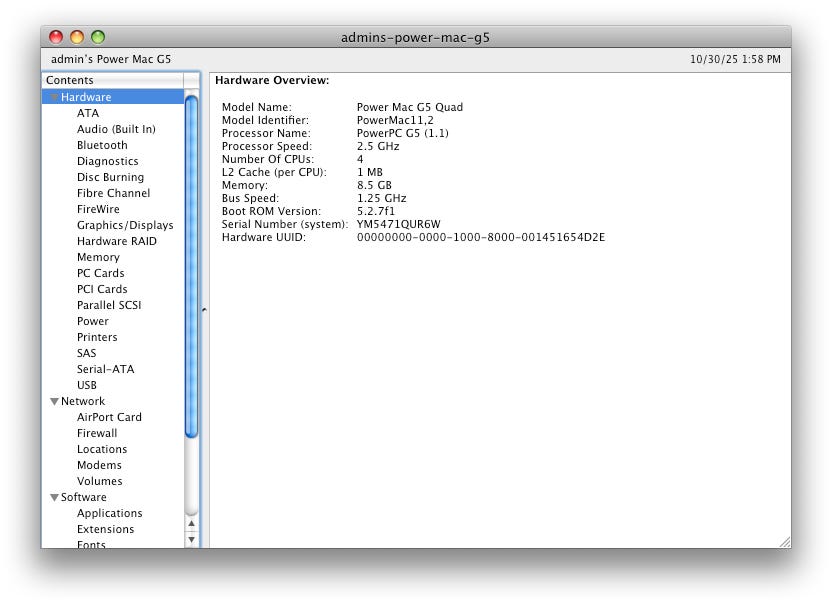Click the blue sidebar scrollbar thumb

point(192,265)
